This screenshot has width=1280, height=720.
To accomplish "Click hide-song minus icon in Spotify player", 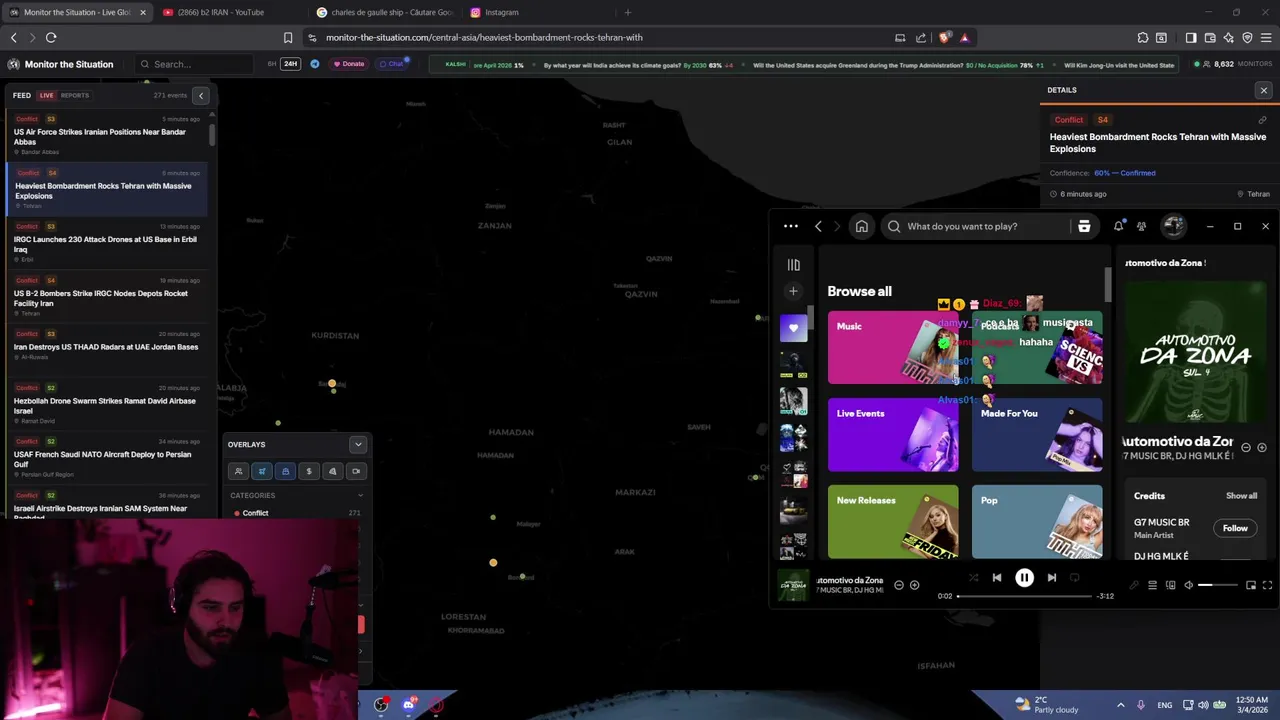I will tap(898, 585).
